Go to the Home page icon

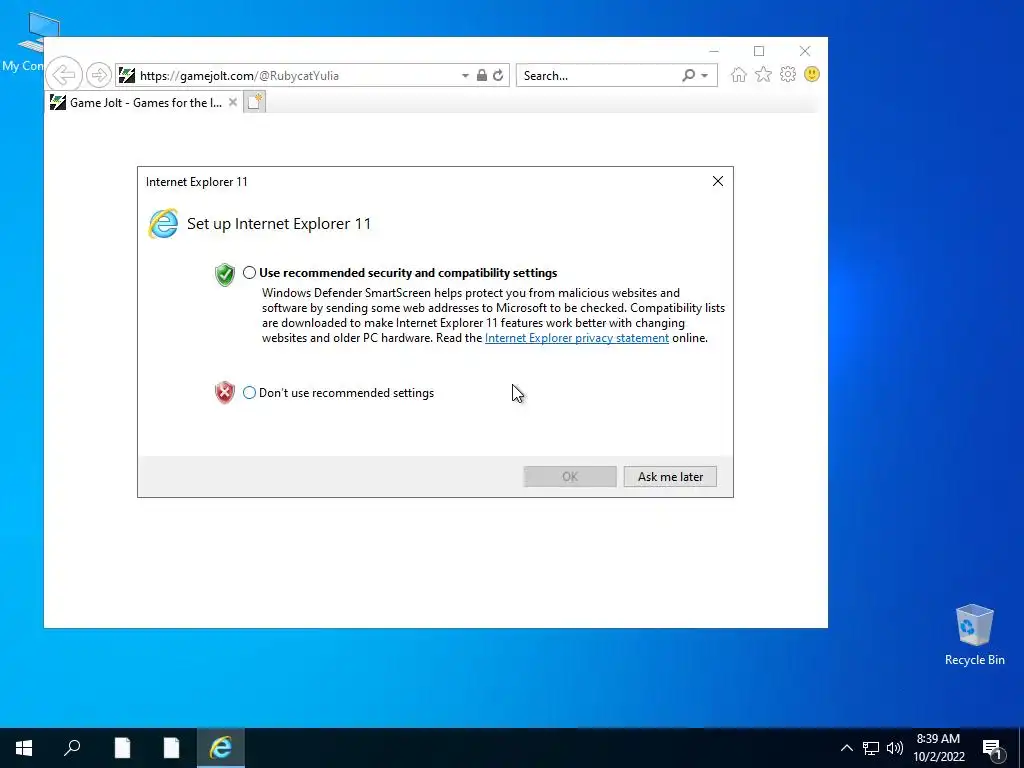(739, 74)
